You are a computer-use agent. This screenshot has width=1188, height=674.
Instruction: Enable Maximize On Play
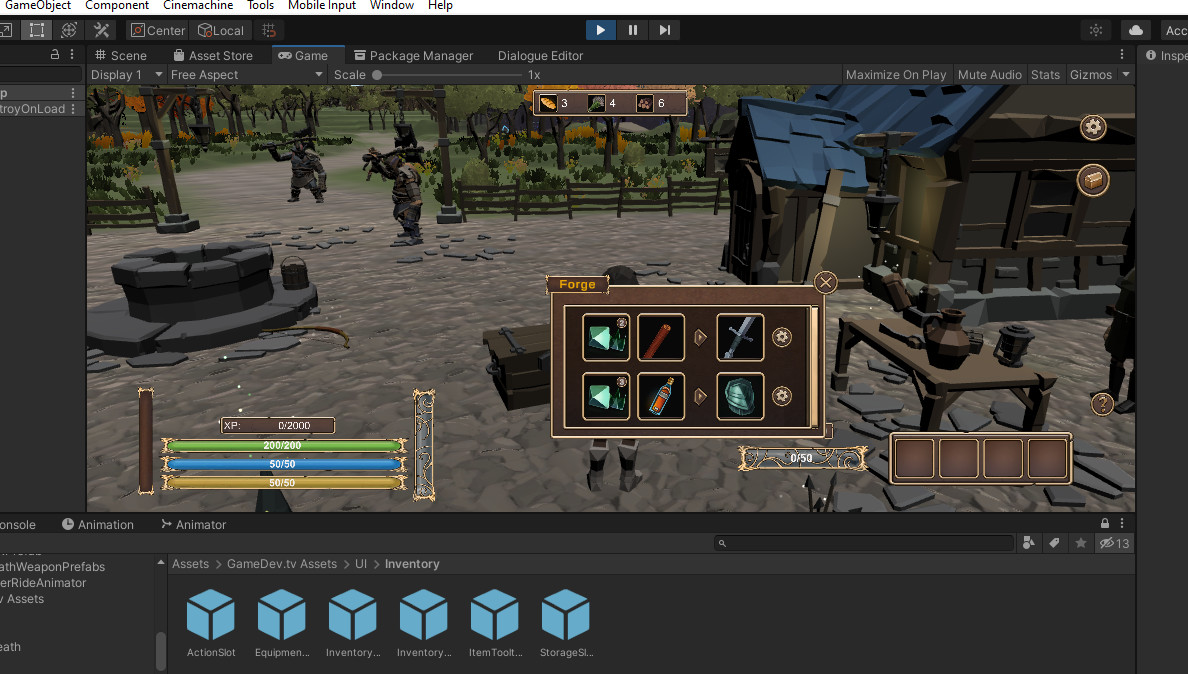pyautogui.click(x=896, y=74)
